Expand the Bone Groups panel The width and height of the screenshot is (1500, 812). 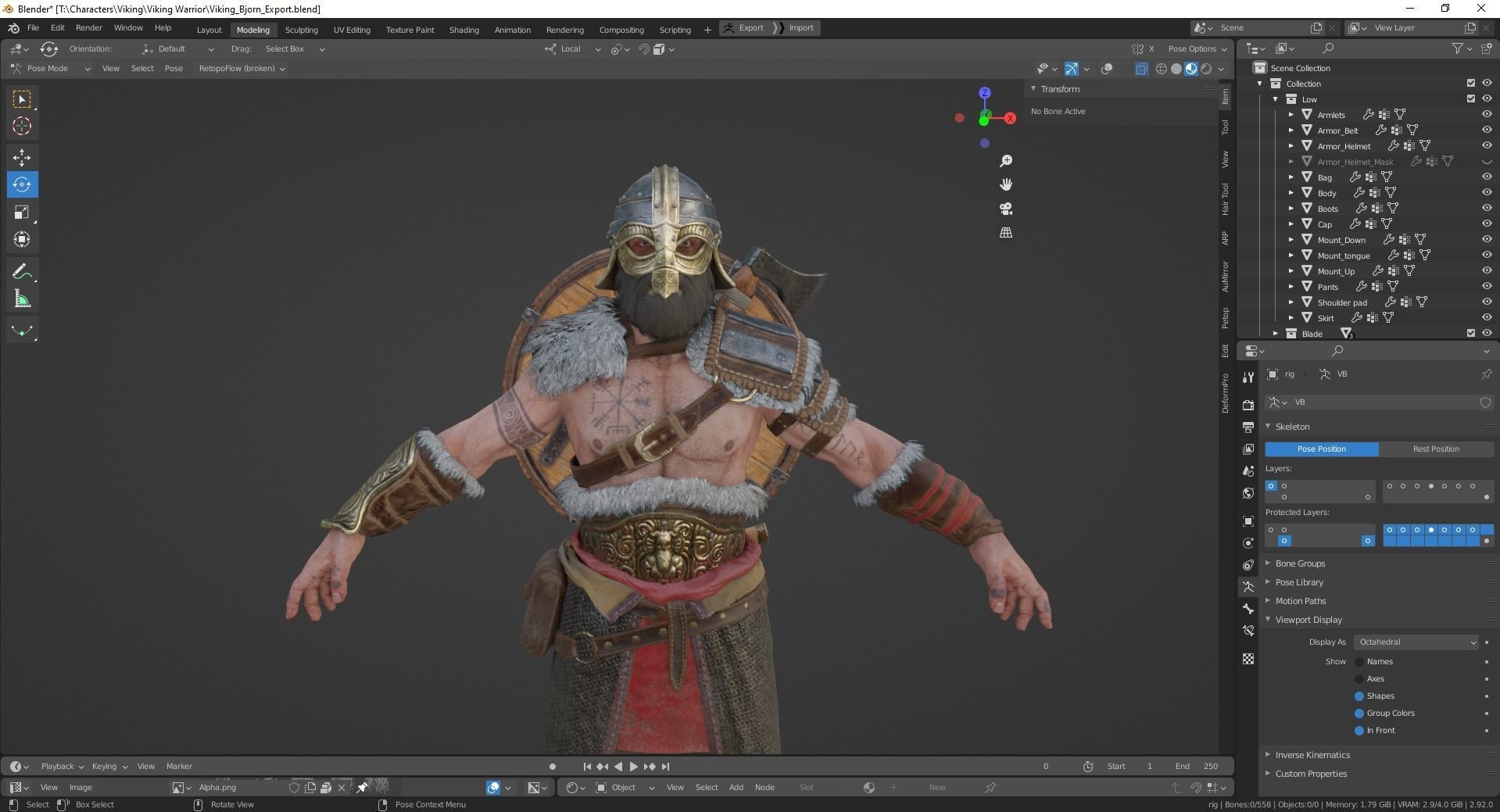(1300, 563)
